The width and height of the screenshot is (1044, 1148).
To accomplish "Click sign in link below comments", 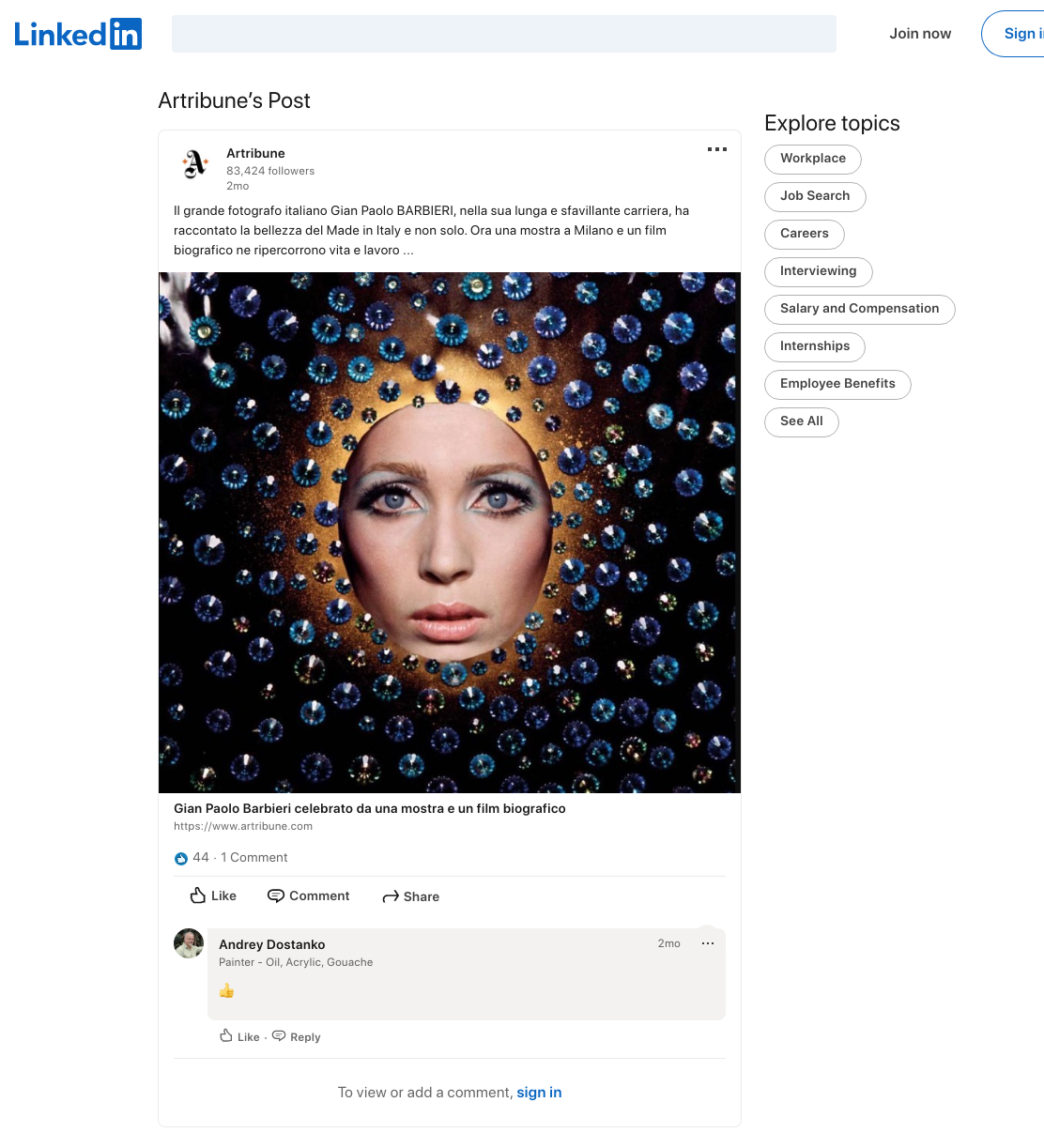I will pyautogui.click(x=539, y=1093).
